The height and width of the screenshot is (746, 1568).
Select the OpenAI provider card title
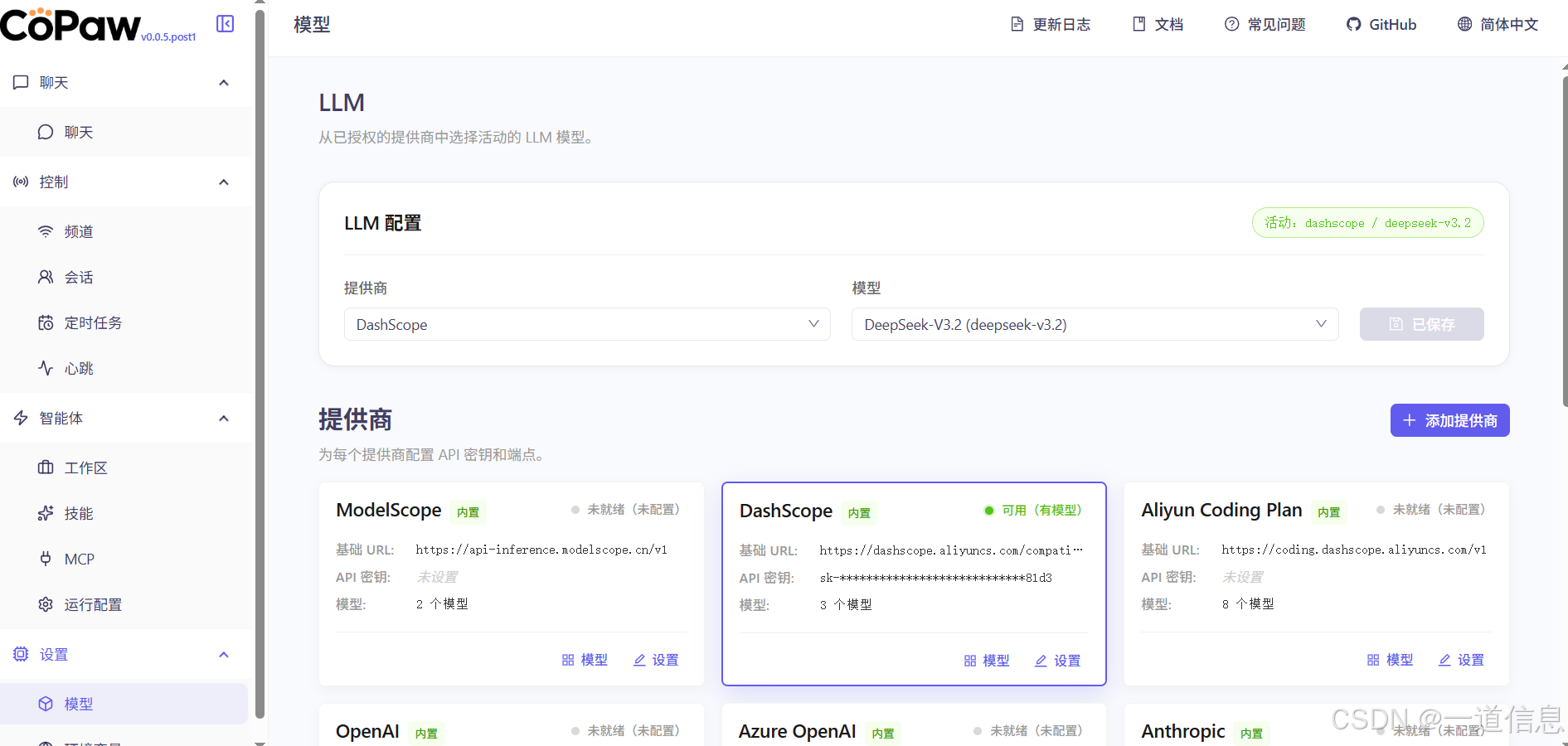coord(367,731)
